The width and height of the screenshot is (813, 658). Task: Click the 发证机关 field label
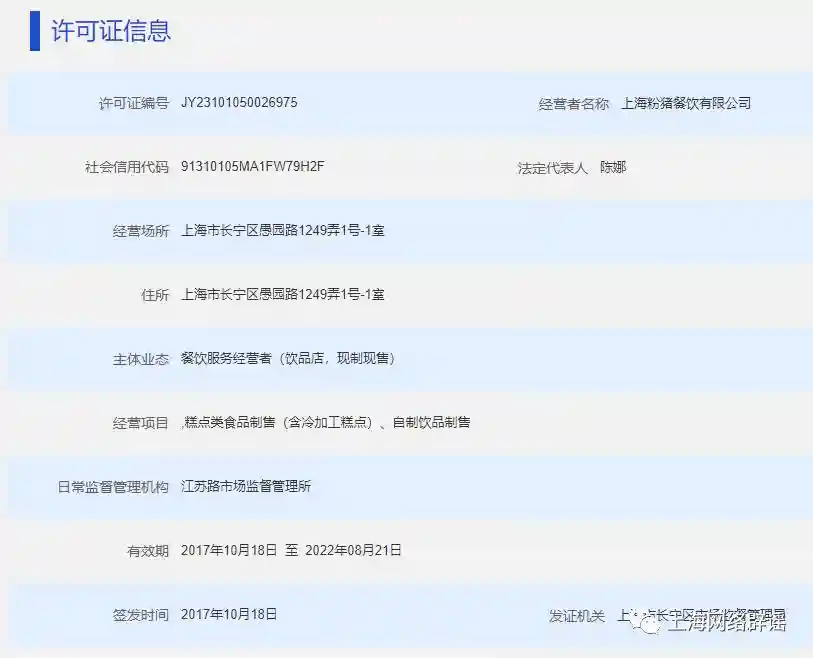click(x=576, y=616)
